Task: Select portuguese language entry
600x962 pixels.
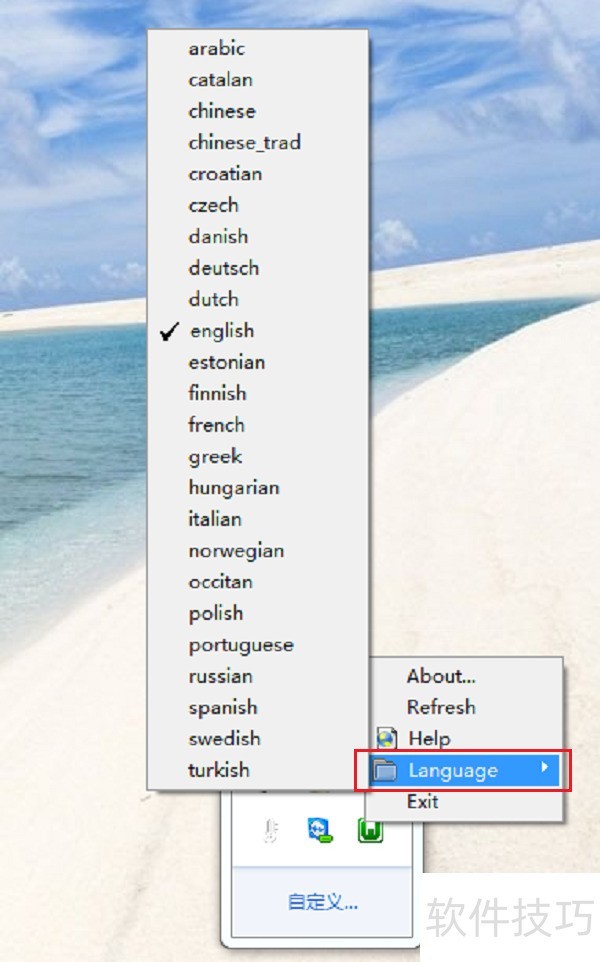Action: (x=241, y=645)
